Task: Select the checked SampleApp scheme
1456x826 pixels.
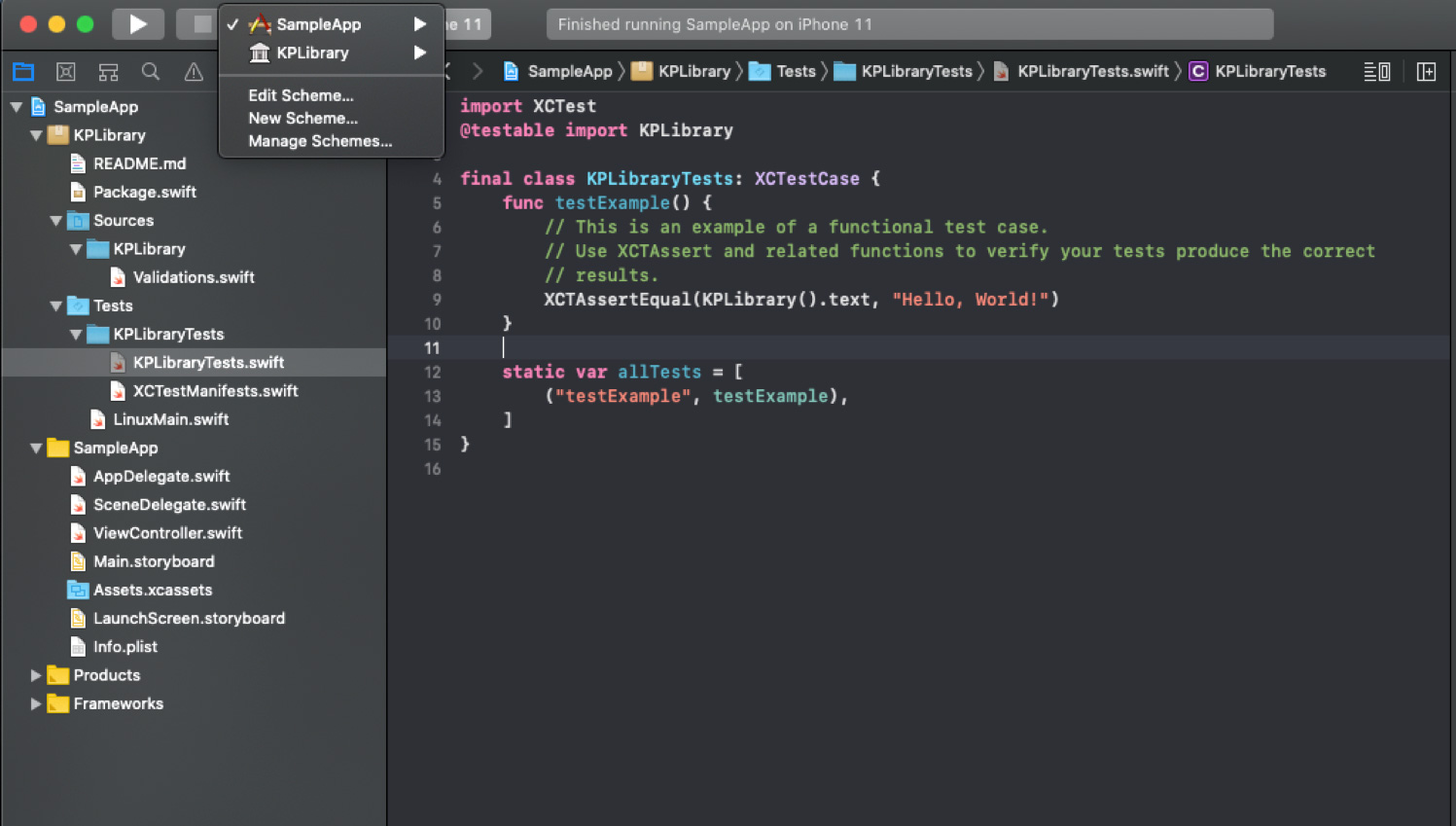Action: pos(332,24)
